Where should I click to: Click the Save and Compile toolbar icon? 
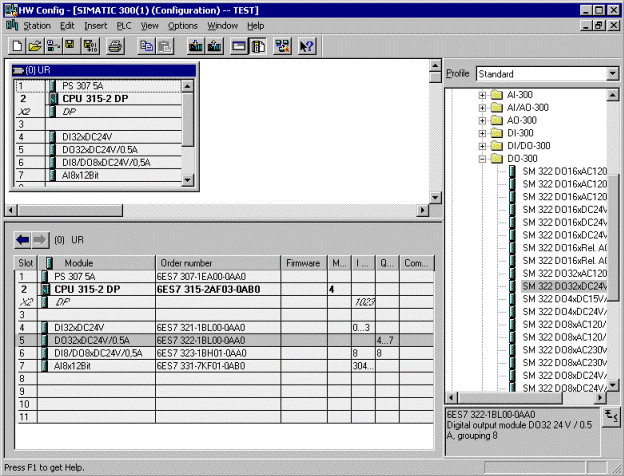[x=89, y=46]
